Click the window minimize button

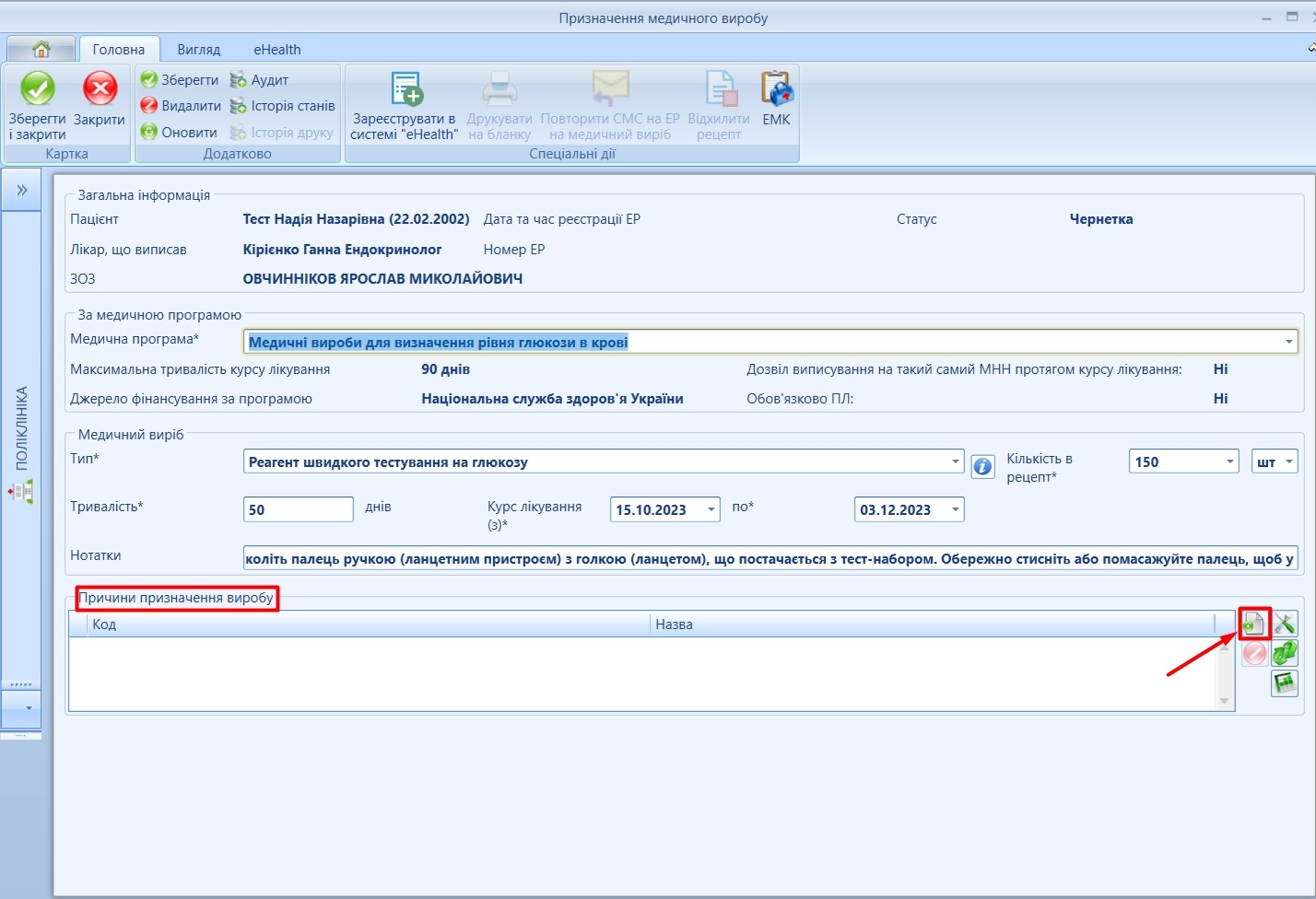pyautogui.click(x=1266, y=18)
